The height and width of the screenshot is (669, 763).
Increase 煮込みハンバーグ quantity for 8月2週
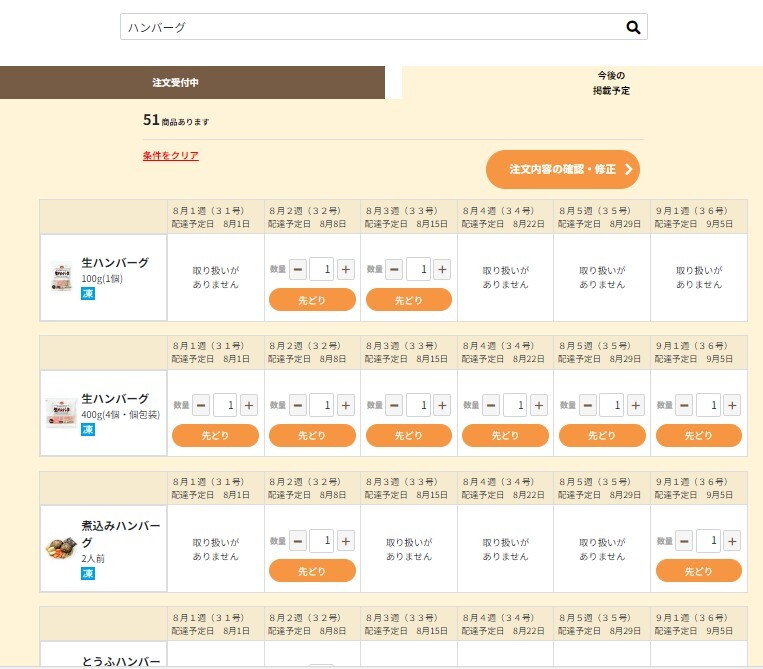[345, 541]
